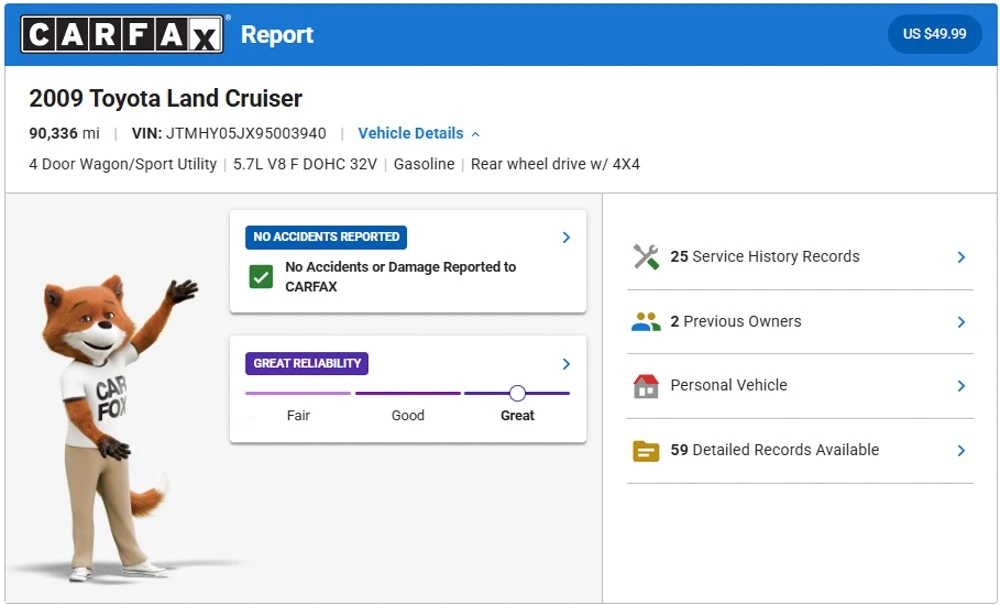Click No Accidents or Damage Reported text
This screenshot has height=605, width=1000.
pyautogui.click(x=401, y=277)
